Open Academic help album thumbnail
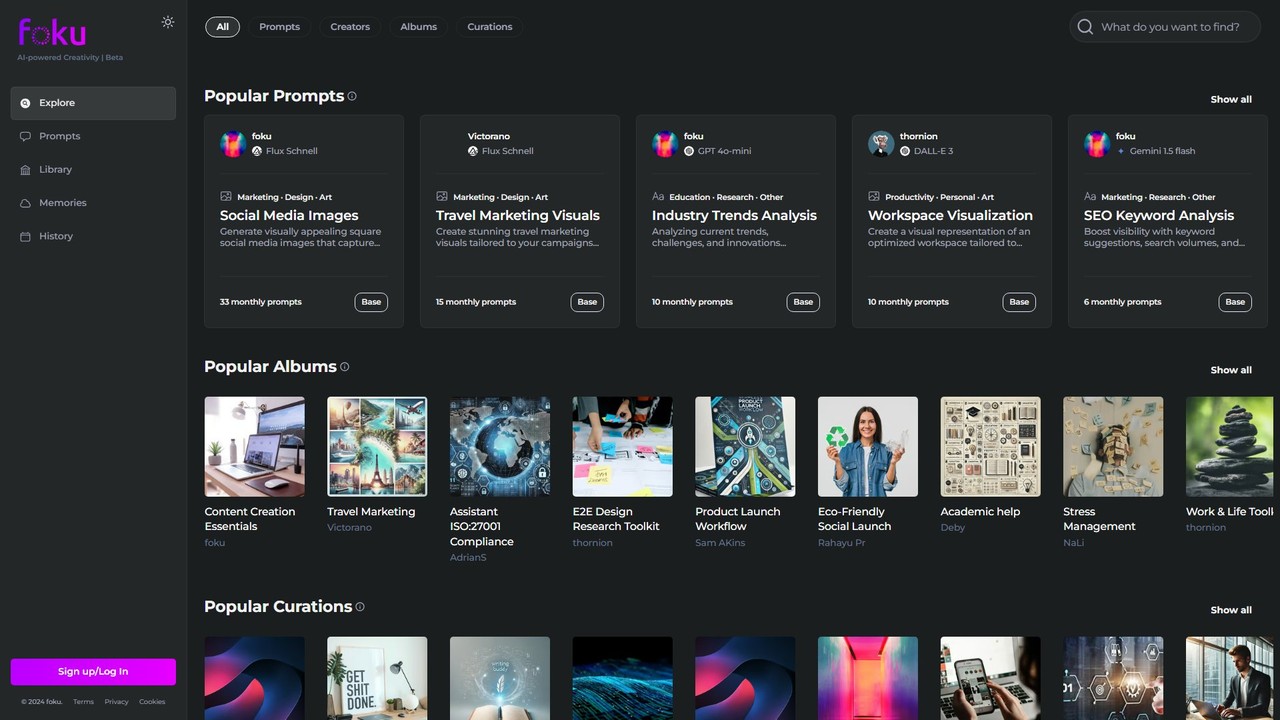Viewport: 1280px width, 720px height. 991,447
